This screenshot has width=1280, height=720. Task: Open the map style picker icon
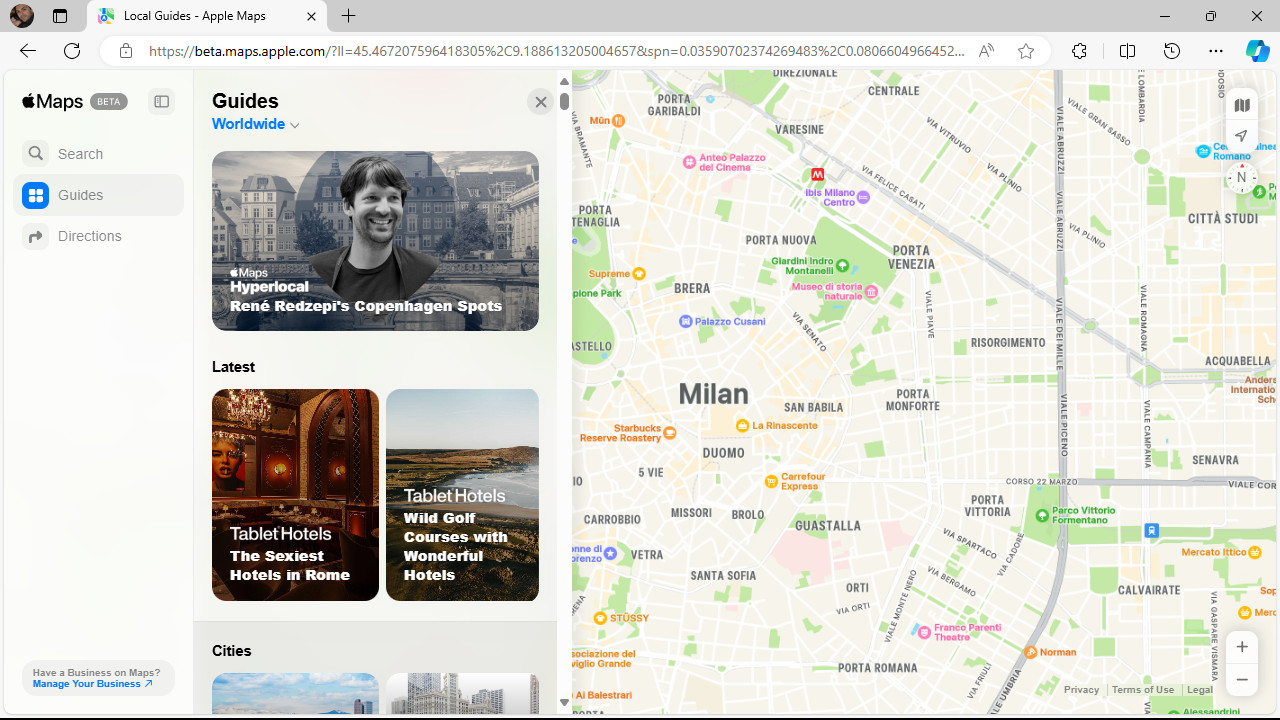(x=1241, y=104)
